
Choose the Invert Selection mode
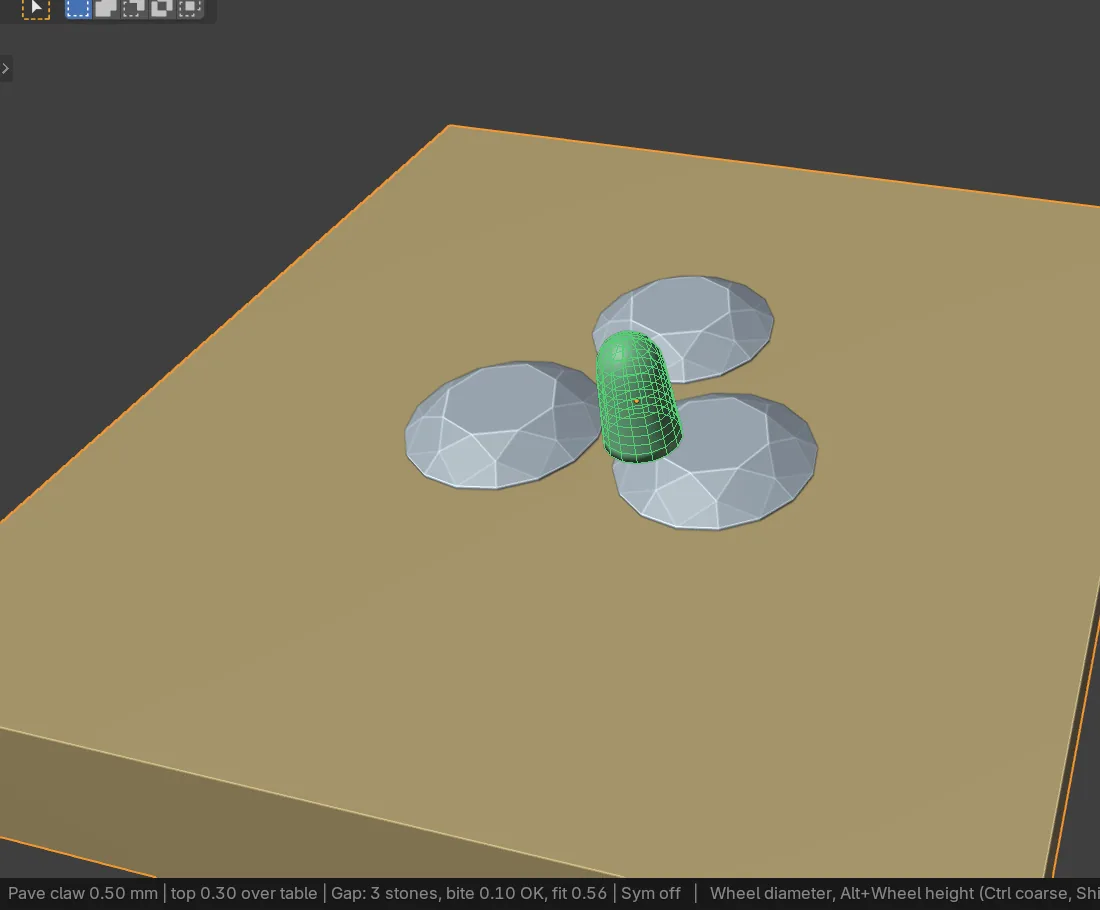point(161,8)
